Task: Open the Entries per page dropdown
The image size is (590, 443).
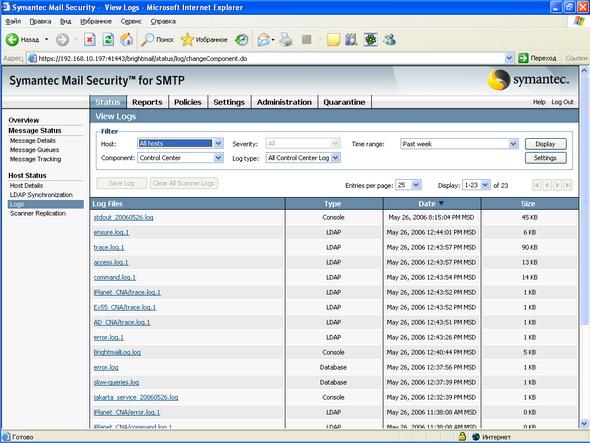Action: pos(416,185)
